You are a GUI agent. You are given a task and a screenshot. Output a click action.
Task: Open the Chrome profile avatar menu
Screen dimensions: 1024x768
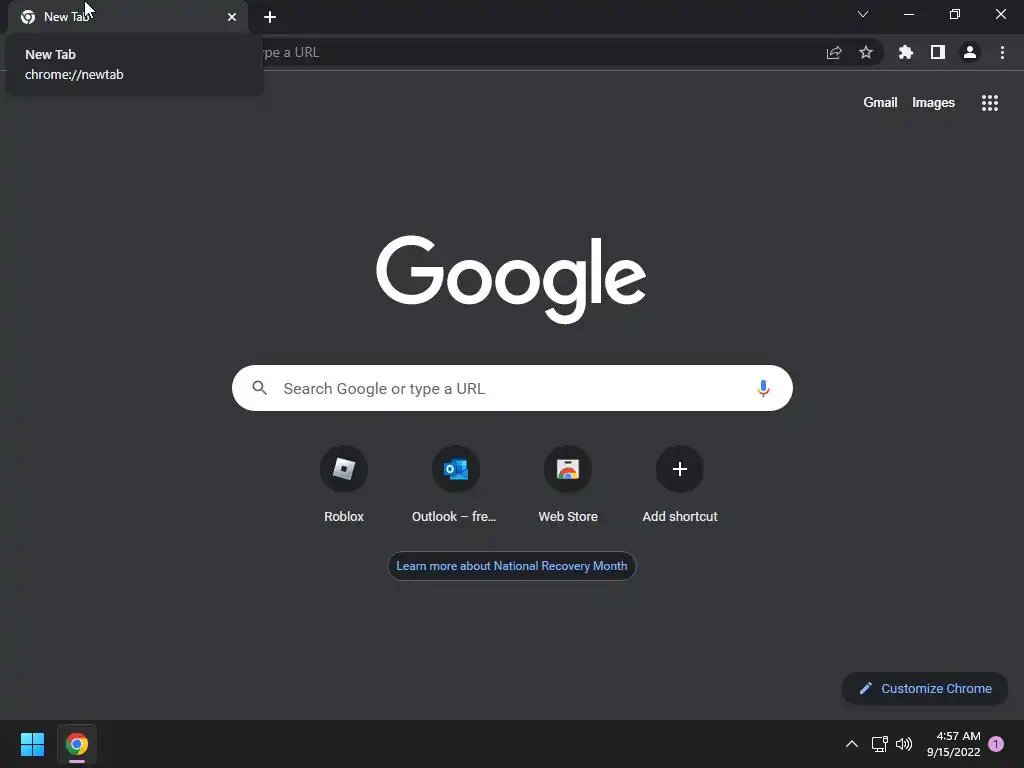click(x=970, y=52)
